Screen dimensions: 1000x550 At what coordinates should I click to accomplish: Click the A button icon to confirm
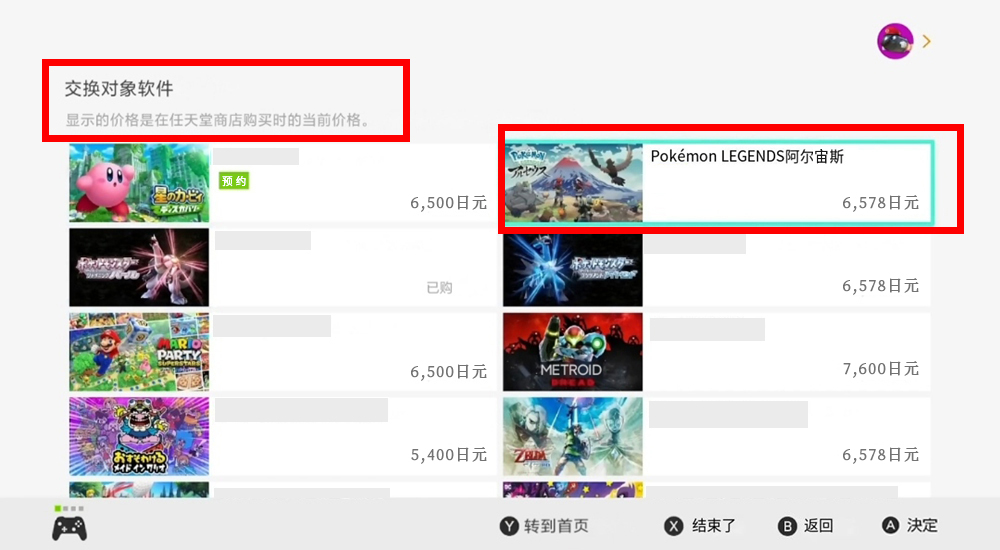pos(890,525)
